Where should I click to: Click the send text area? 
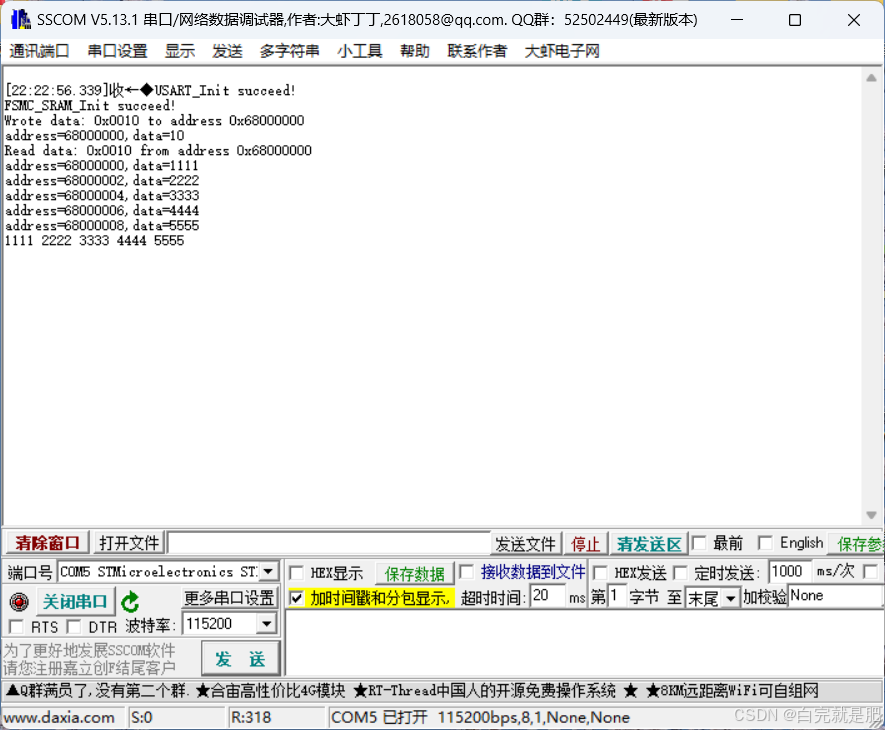coord(584,642)
